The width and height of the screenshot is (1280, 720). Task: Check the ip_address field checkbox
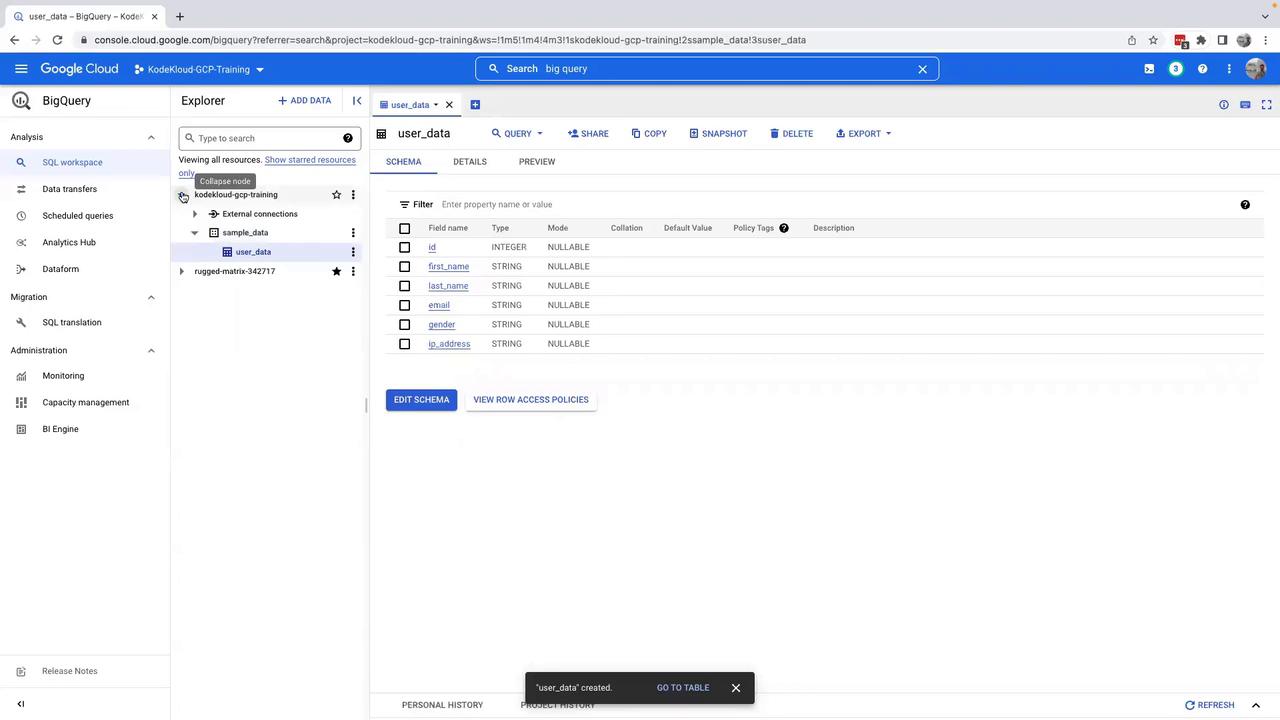[404, 344]
